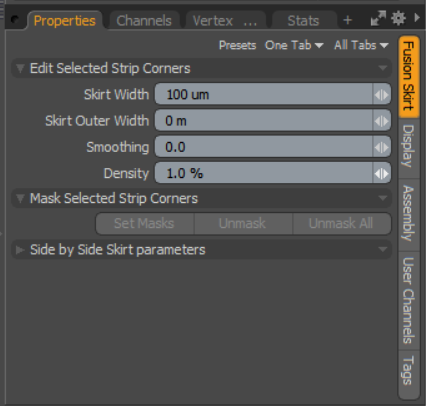
Task: Click the circular panel lock icon left of Properties
Action: pyautogui.click(x=15, y=19)
